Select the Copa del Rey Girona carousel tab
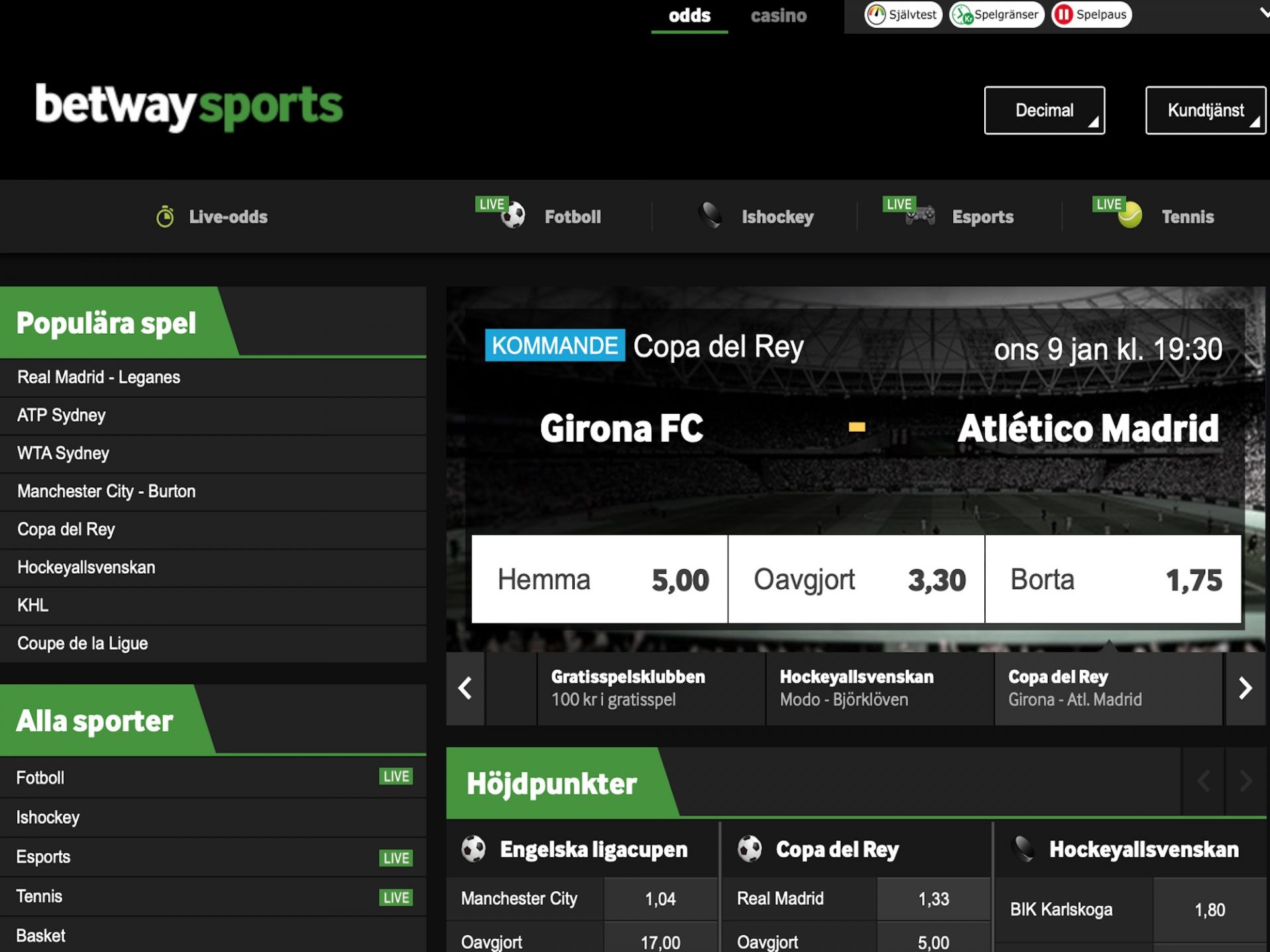 point(1109,689)
